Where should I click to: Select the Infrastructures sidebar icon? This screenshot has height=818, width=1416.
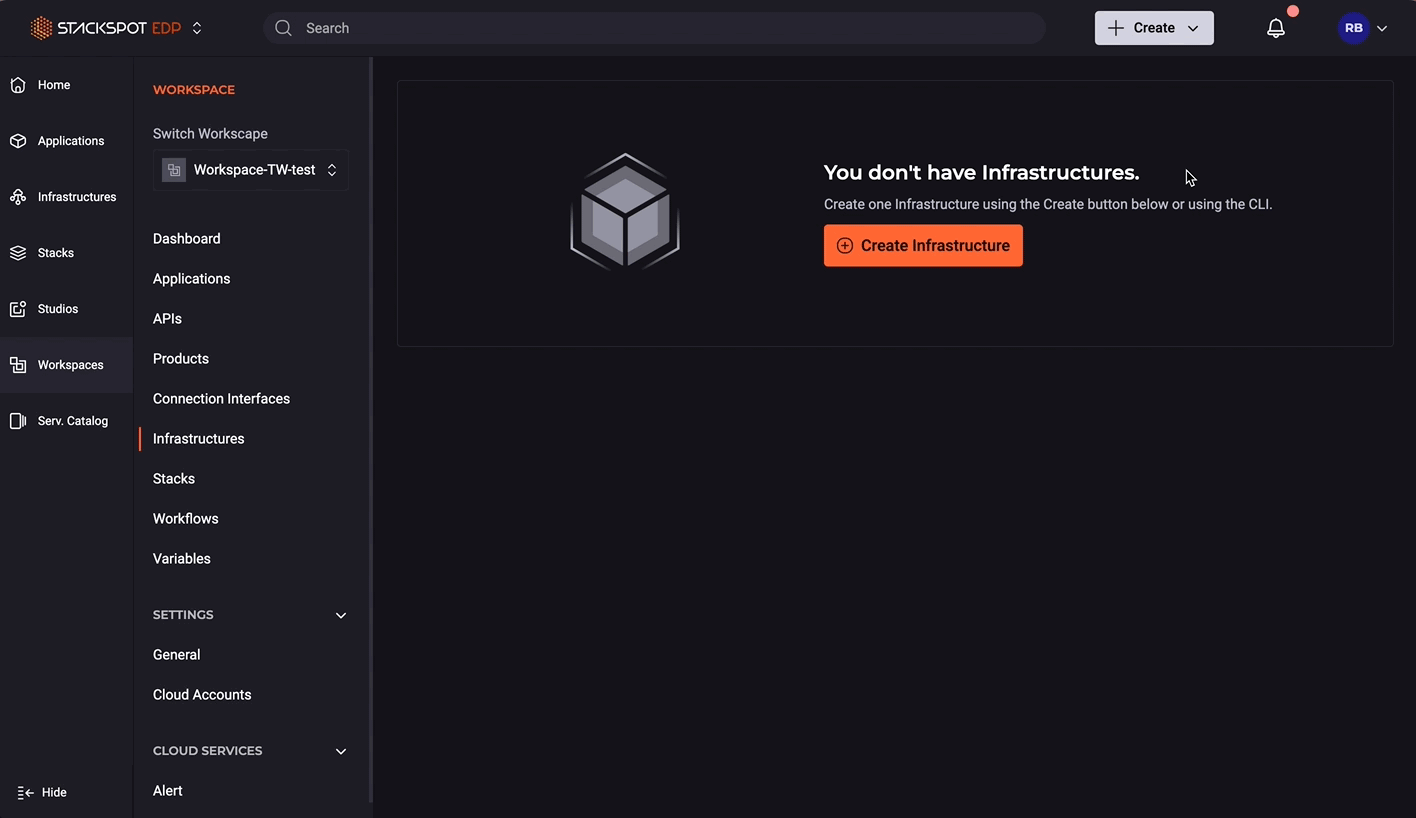(x=18, y=196)
